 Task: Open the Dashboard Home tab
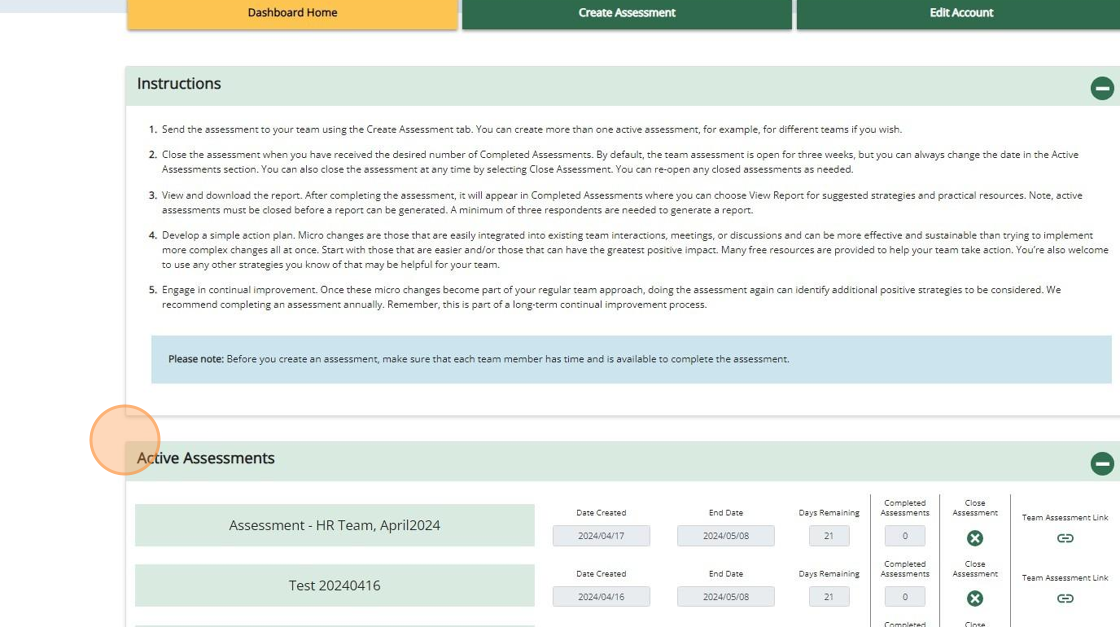(x=292, y=13)
